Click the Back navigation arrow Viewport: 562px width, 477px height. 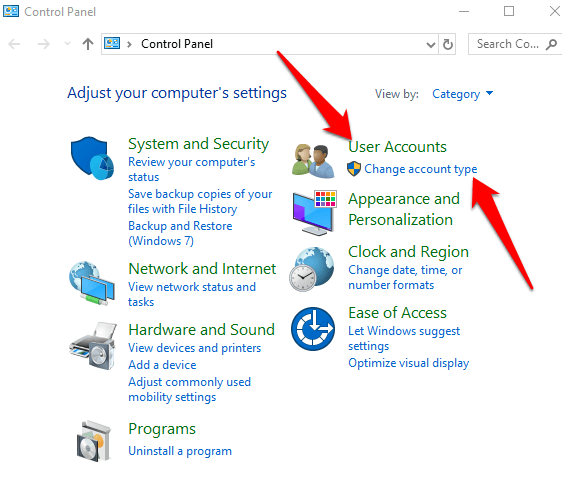point(14,44)
